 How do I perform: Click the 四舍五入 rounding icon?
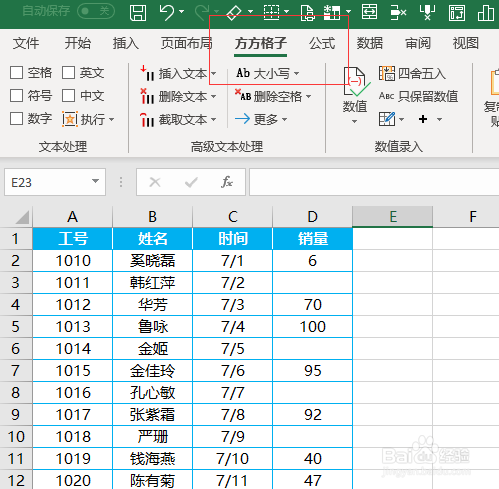tap(387, 73)
